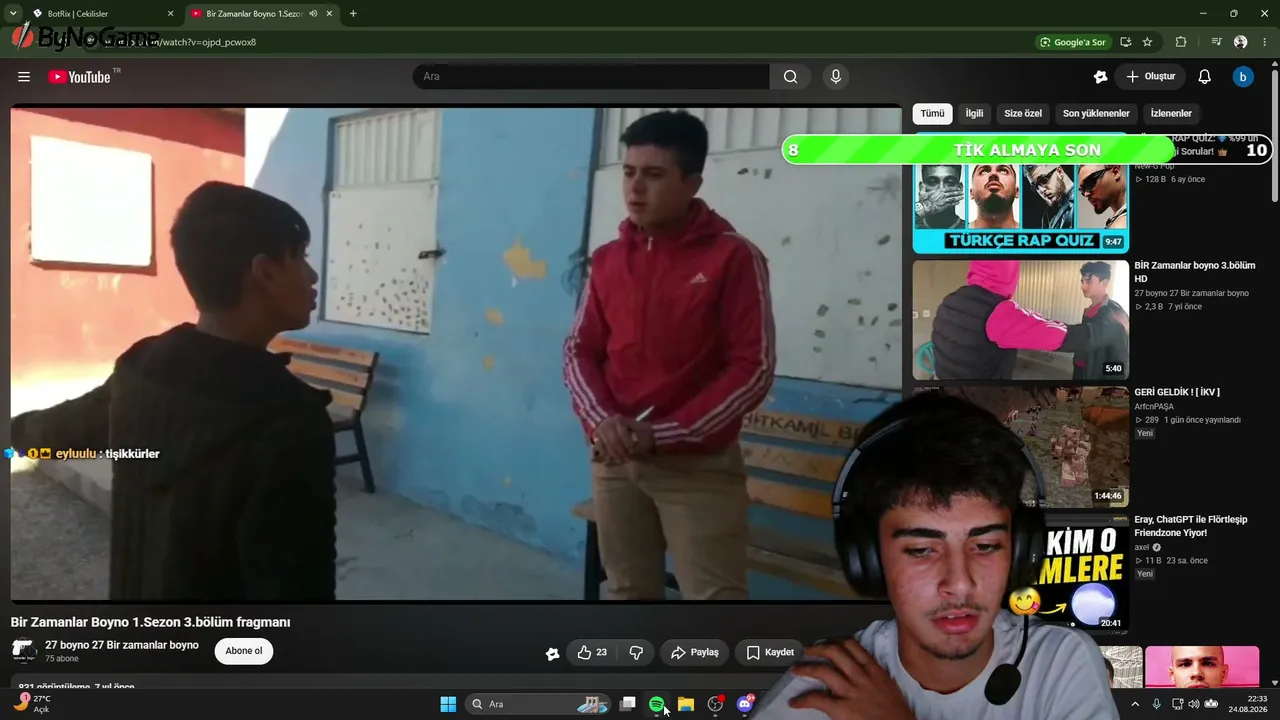Close the BotRix | Cekilisler tab
Image resolution: width=1280 pixels, height=720 pixels.
click(x=170, y=14)
